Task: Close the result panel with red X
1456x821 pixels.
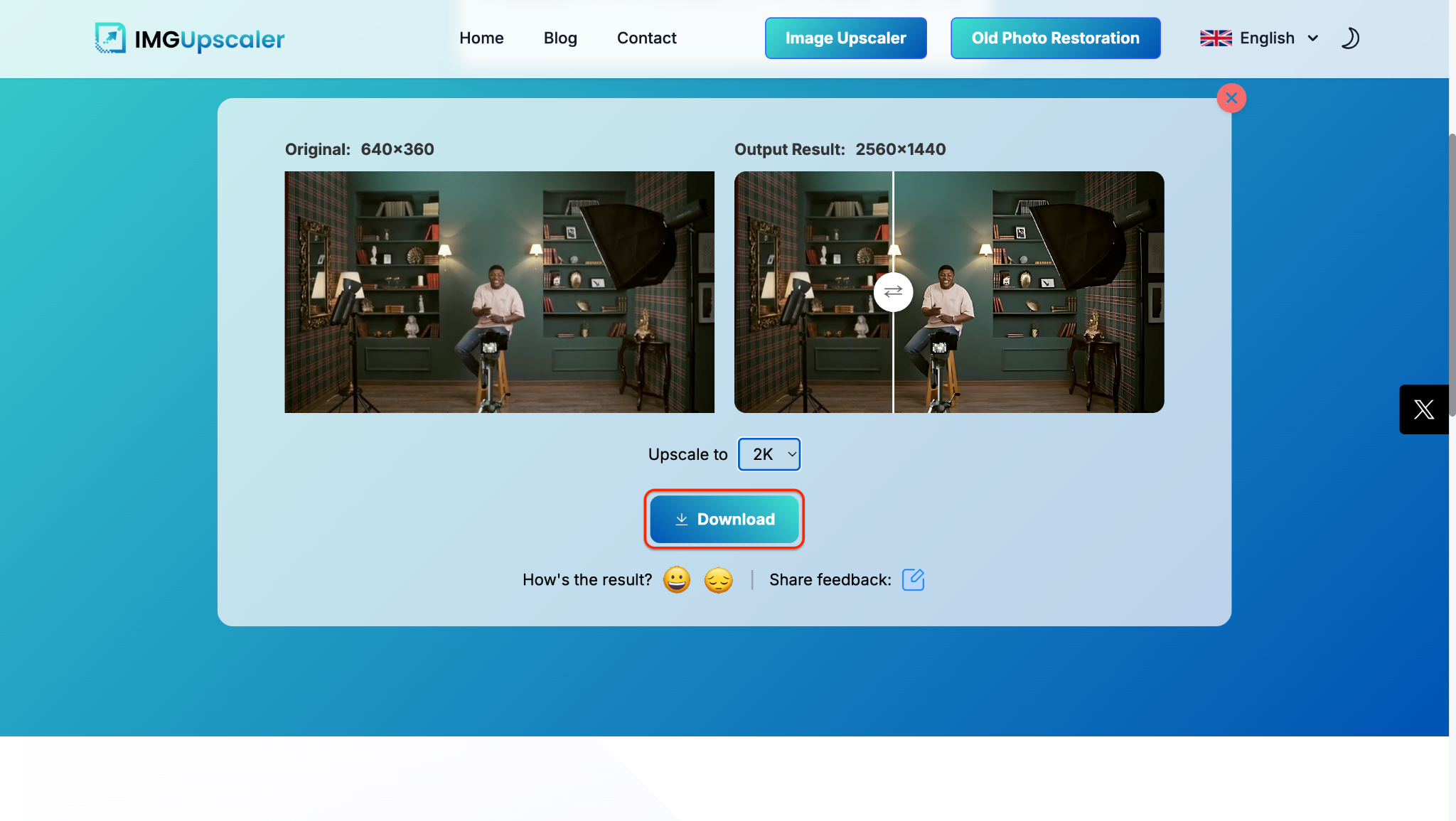Action: tap(1231, 98)
